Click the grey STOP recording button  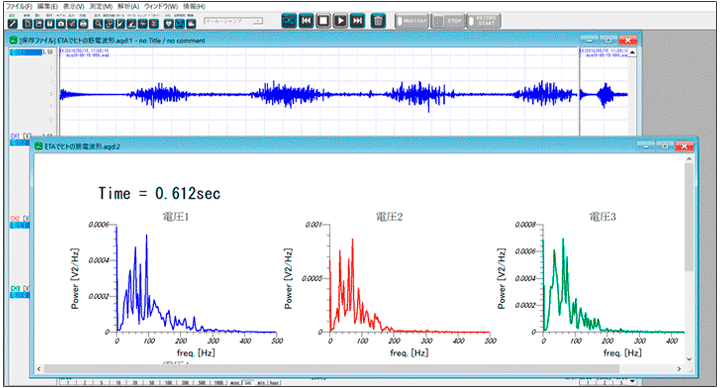point(448,21)
